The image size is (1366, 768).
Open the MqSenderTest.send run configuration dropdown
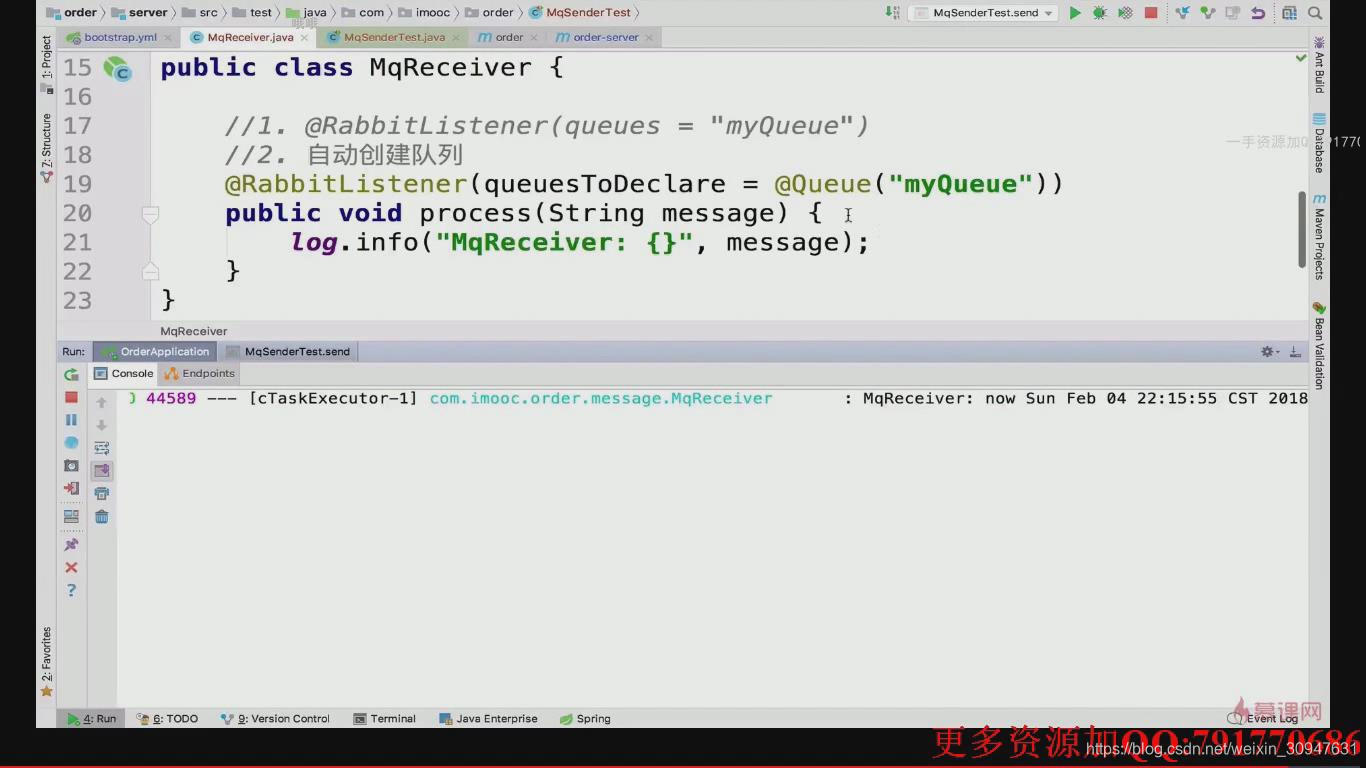click(x=984, y=13)
